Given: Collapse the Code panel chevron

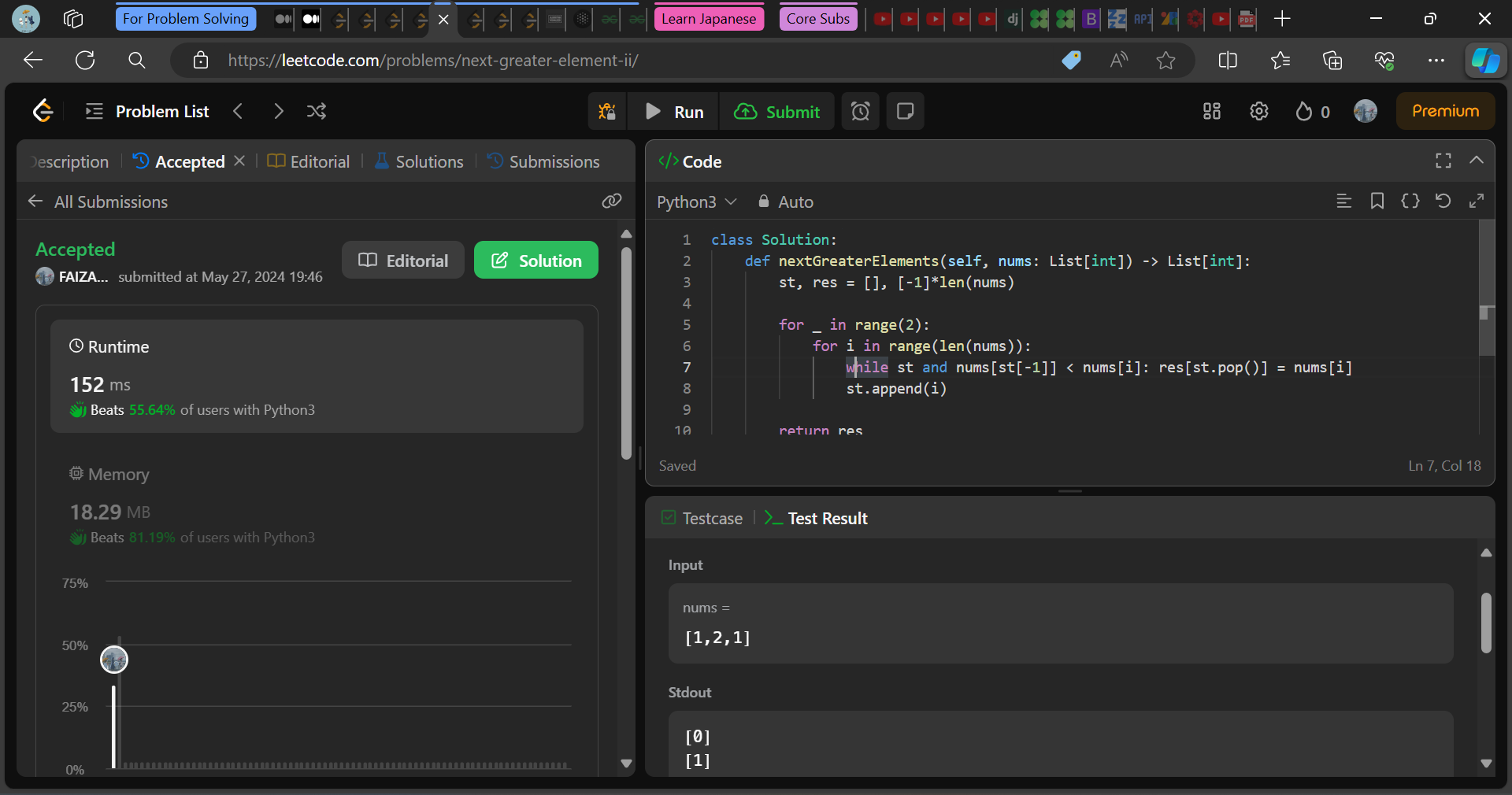Looking at the screenshot, I should pyautogui.click(x=1476, y=161).
